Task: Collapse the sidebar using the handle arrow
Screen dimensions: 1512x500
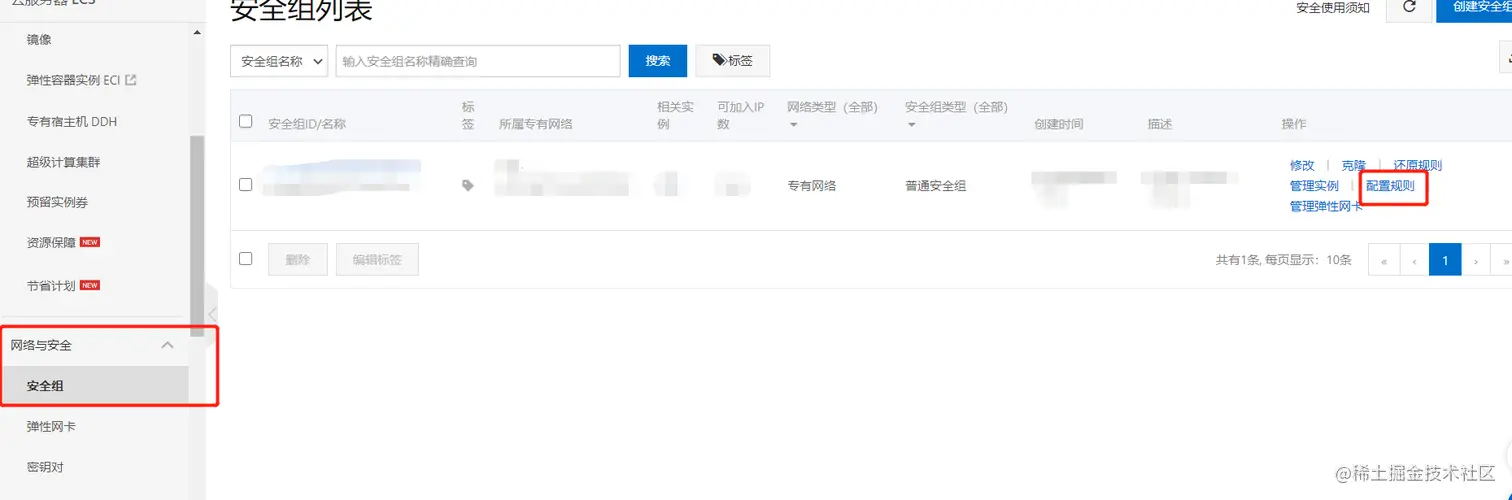Action: coord(212,314)
